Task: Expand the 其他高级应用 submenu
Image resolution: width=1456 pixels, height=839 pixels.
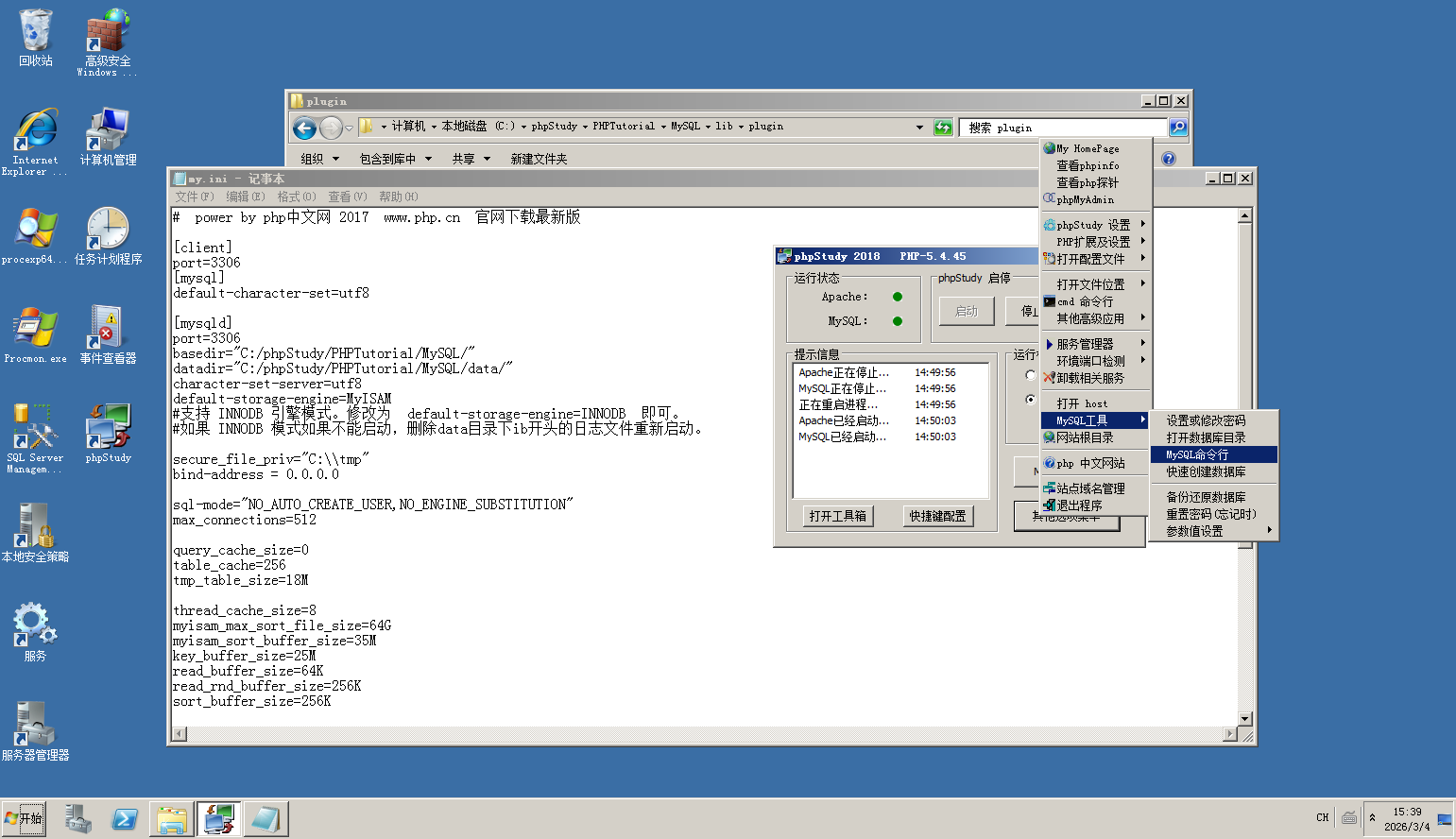Action: tap(1095, 318)
